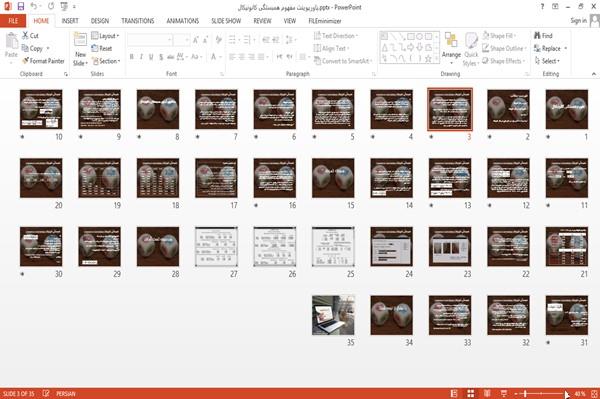Select the Format Painter tool

43,61
